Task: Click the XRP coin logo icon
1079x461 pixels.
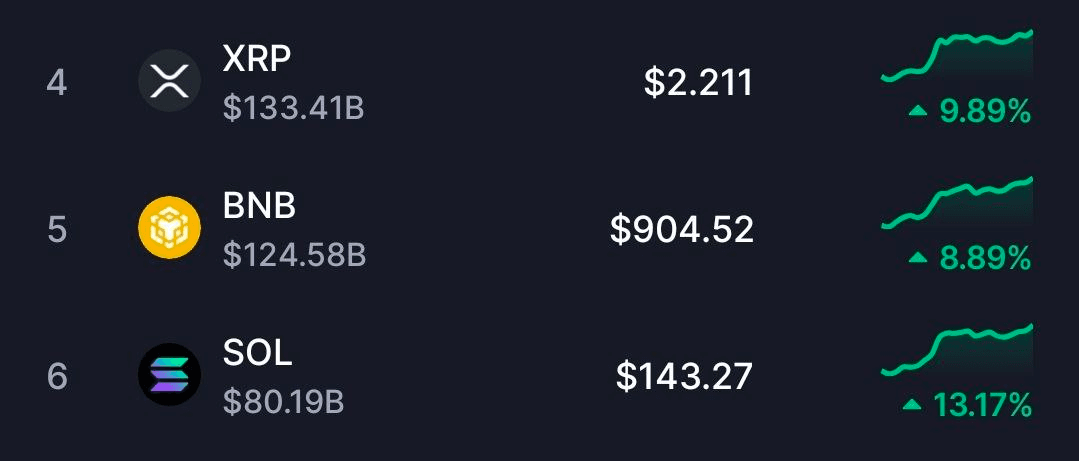Action: pyautogui.click(x=169, y=82)
